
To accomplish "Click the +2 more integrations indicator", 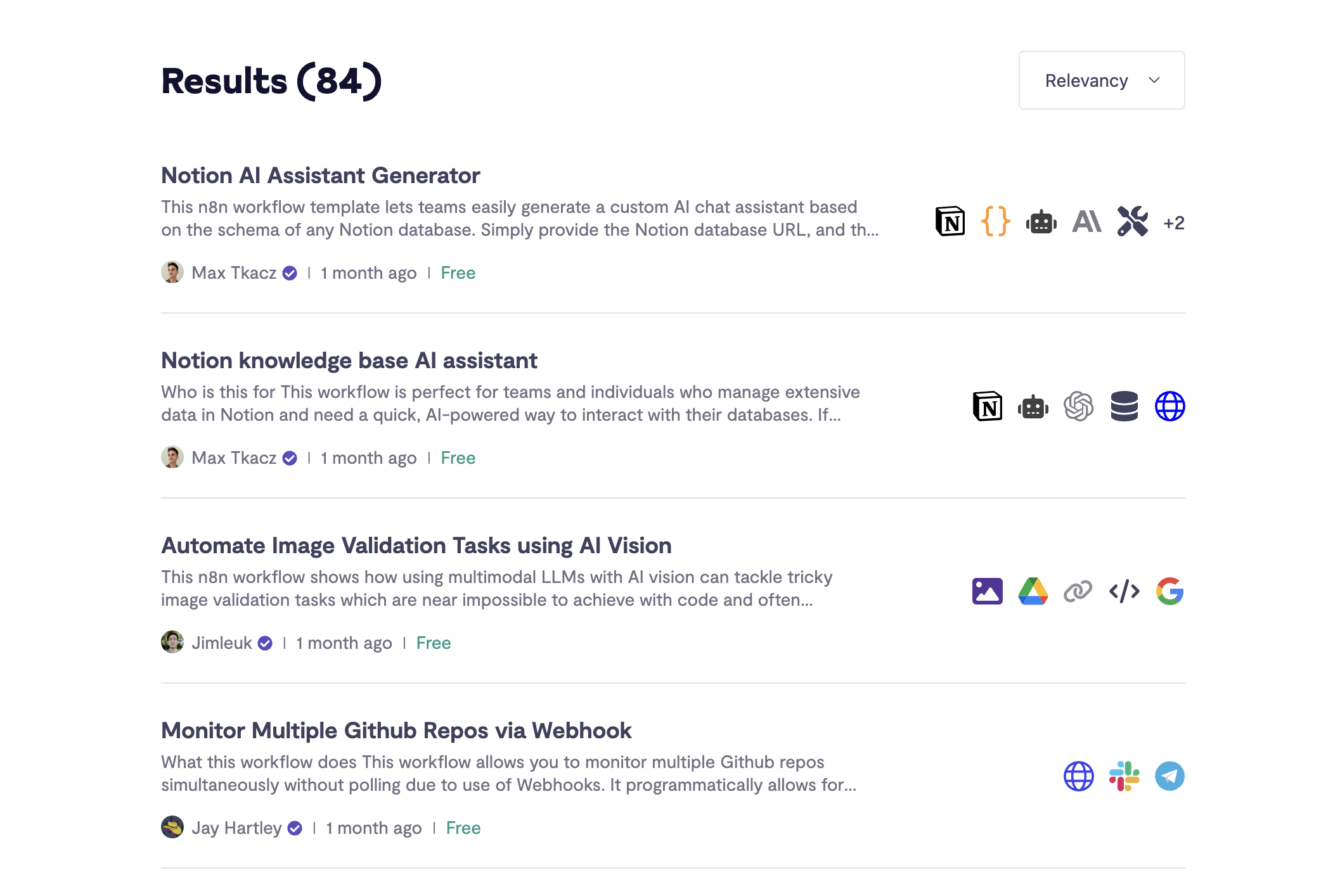I will click(x=1173, y=223).
